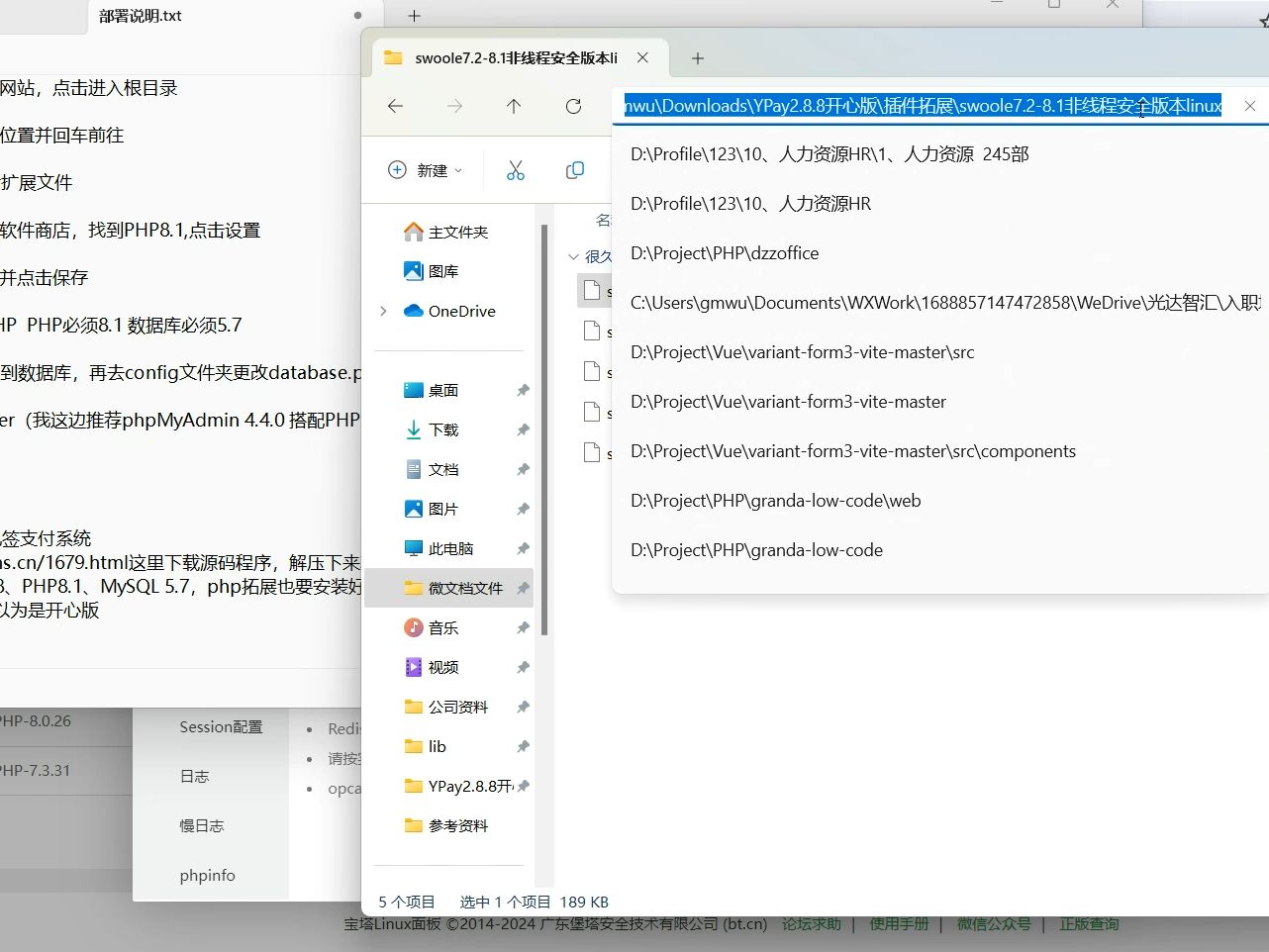Click the Copy icon in toolbar
Viewport: 1269px width, 952px height.
pyautogui.click(x=575, y=170)
